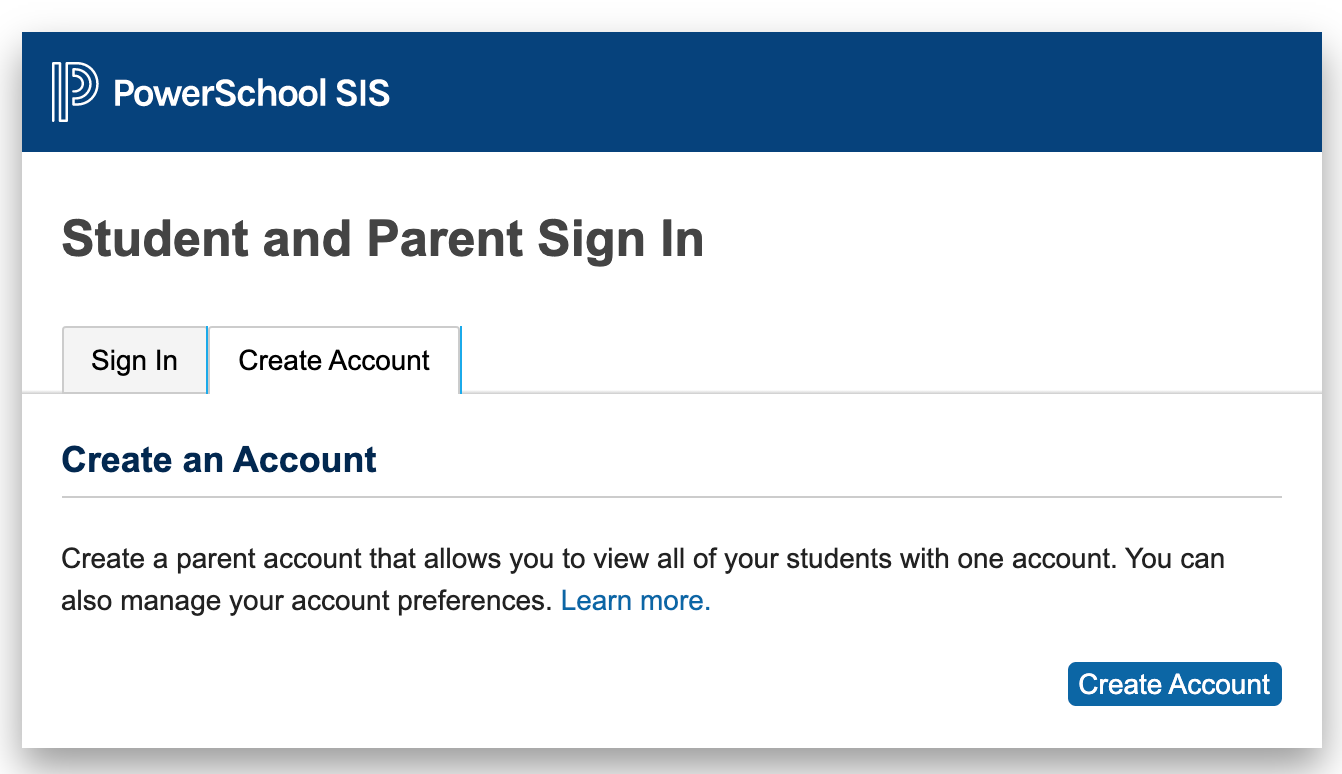Open the Learn more link
Screen dimensions: 1342x774
(635, 601)
